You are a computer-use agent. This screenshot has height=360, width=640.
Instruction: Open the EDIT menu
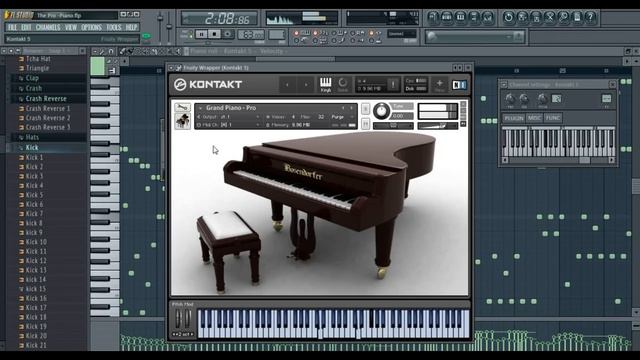tap(26, 27)
